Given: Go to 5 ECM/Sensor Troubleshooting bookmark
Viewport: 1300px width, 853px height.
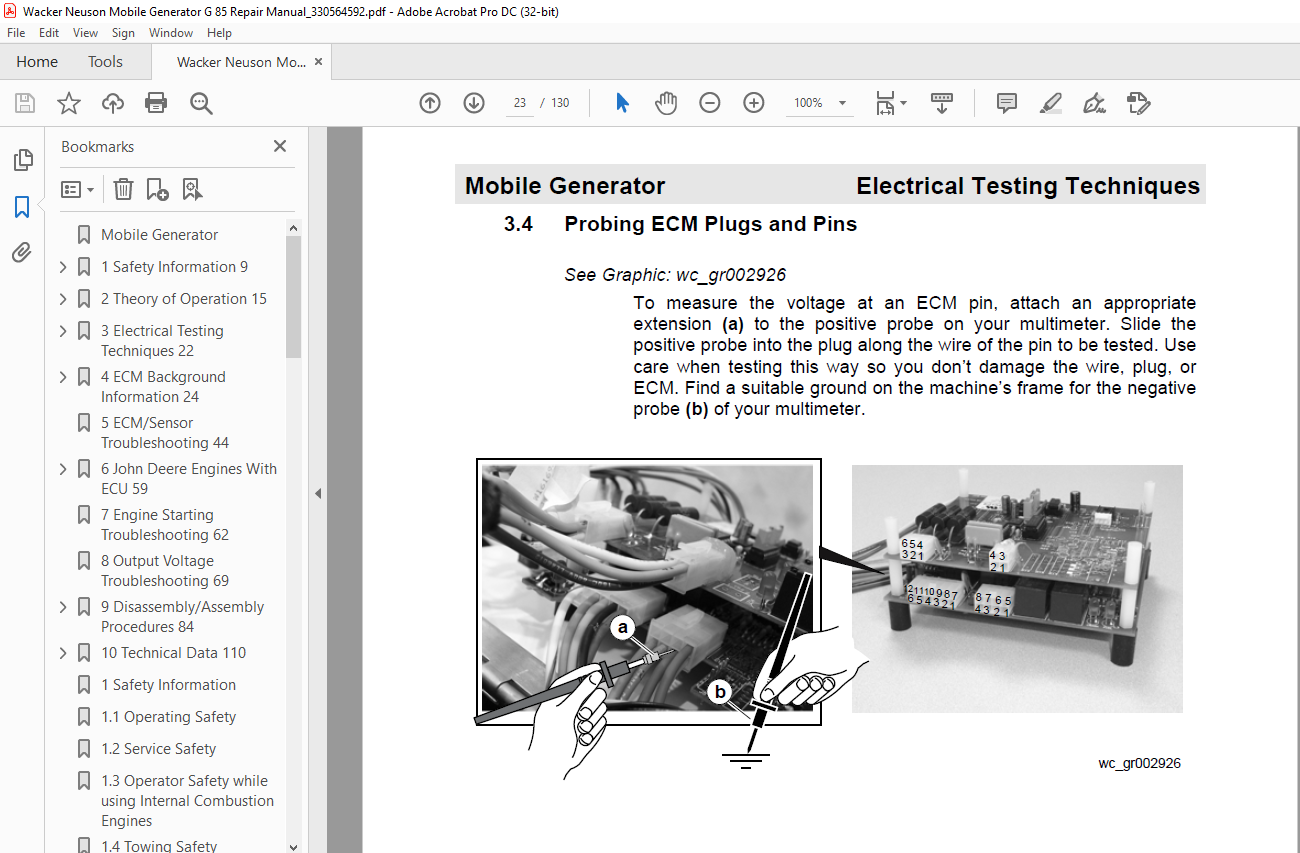Looking at the screenshot, I should [x=165, y=433].
